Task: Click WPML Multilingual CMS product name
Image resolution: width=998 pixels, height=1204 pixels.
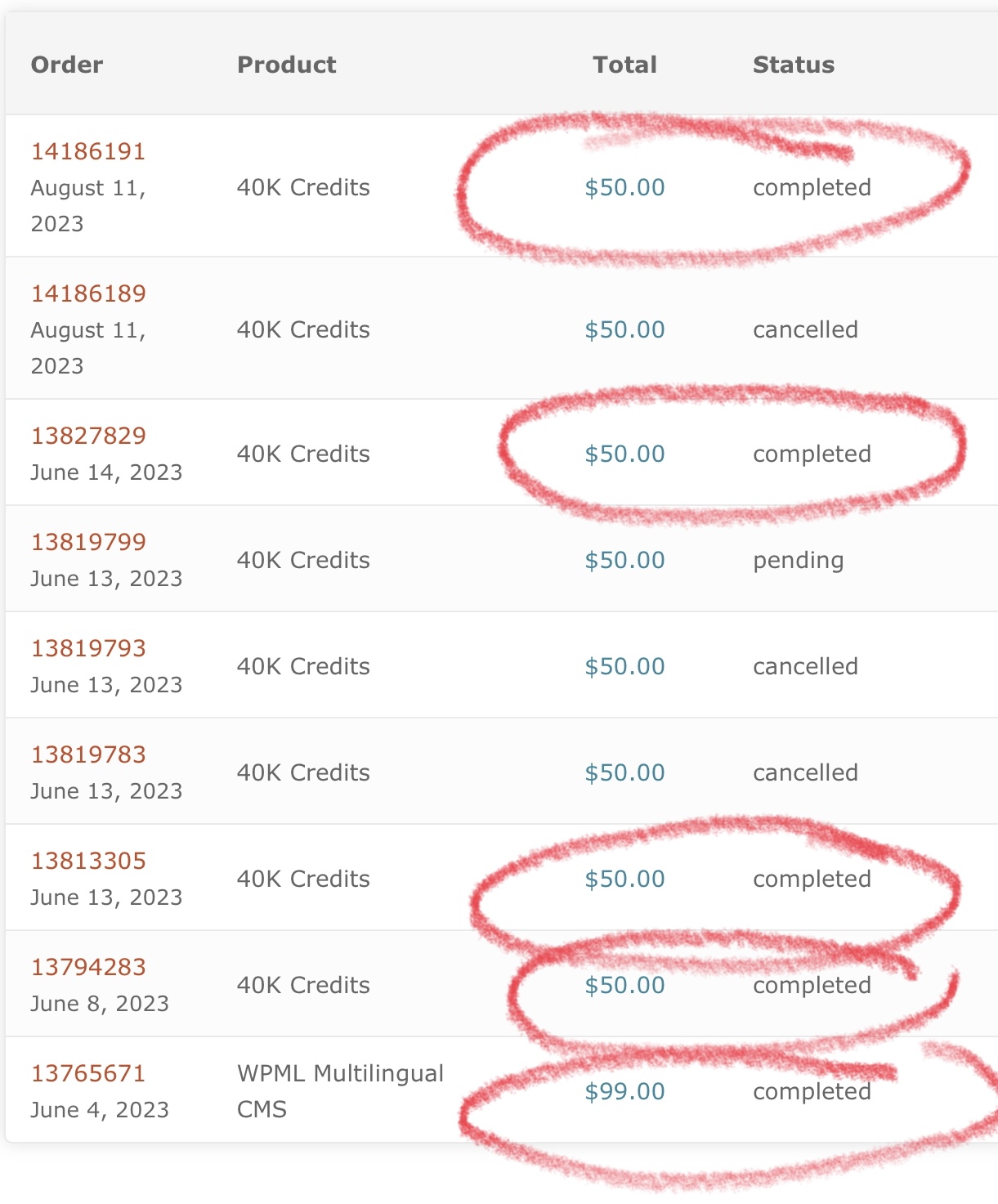Action: 340,1091
